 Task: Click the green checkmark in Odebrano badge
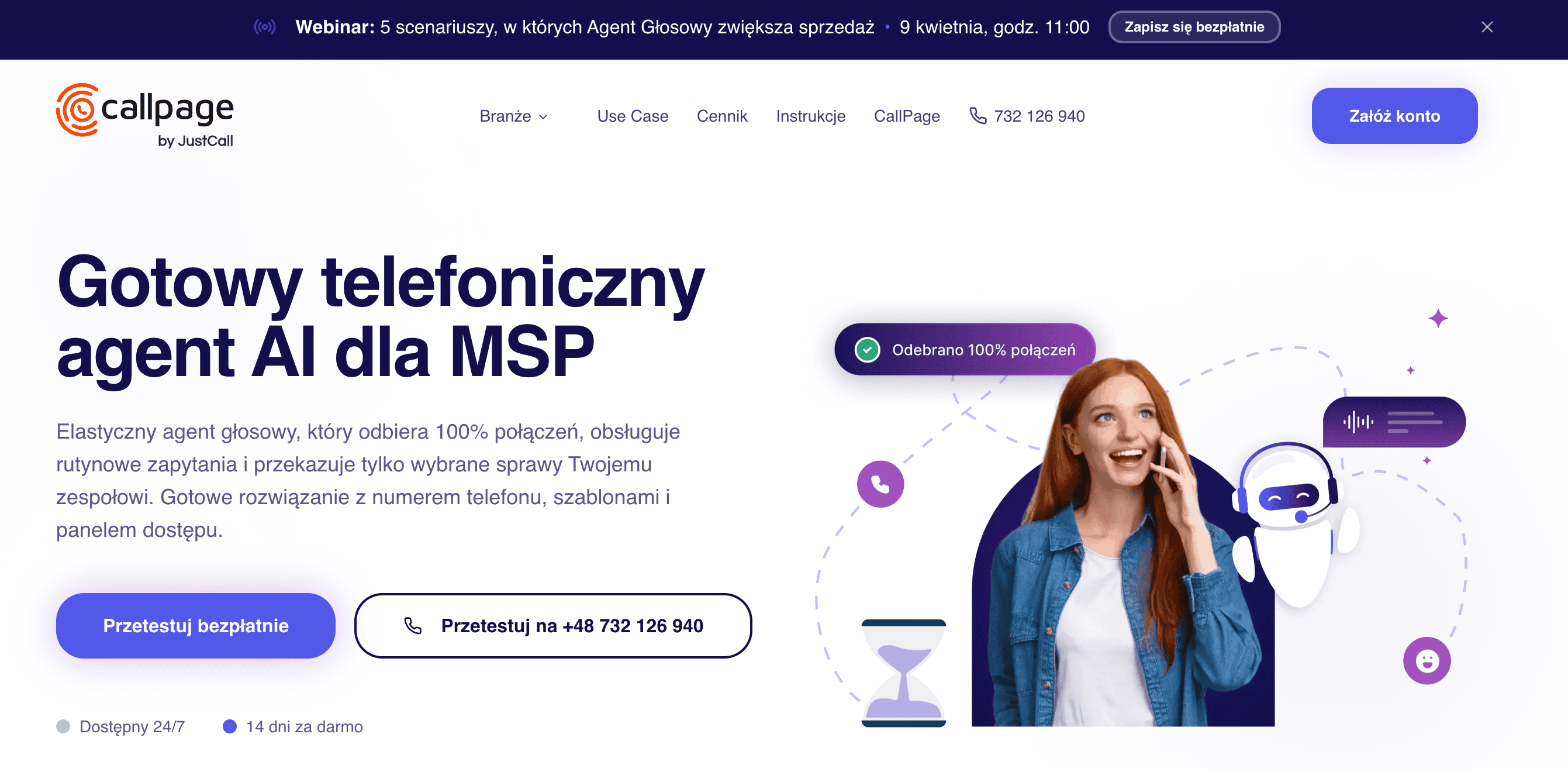coord(868,350)
